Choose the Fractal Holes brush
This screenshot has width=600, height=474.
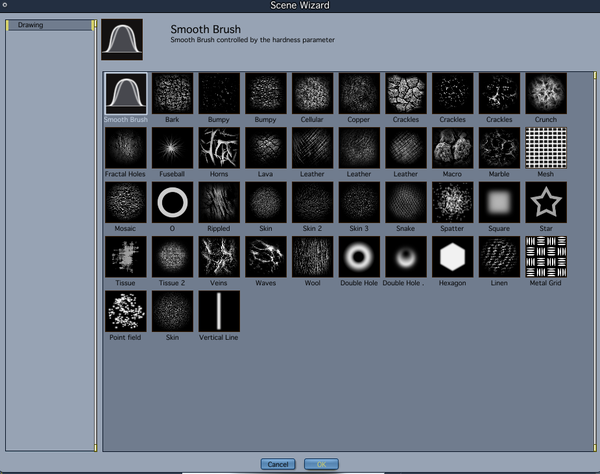[126, 148]
